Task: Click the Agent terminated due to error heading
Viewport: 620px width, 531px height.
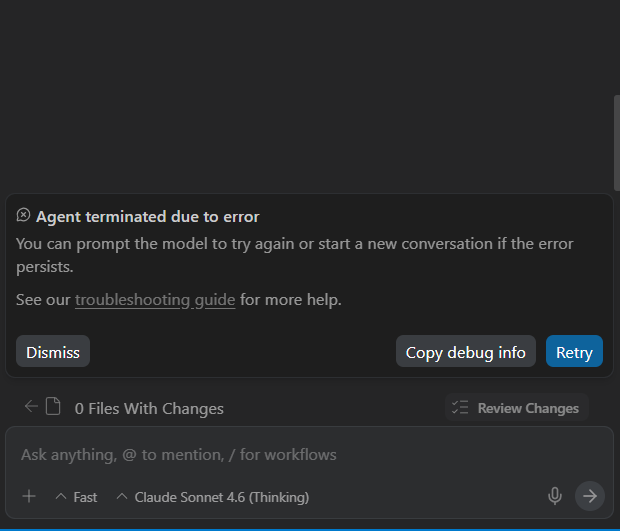Action: [147, 217]
